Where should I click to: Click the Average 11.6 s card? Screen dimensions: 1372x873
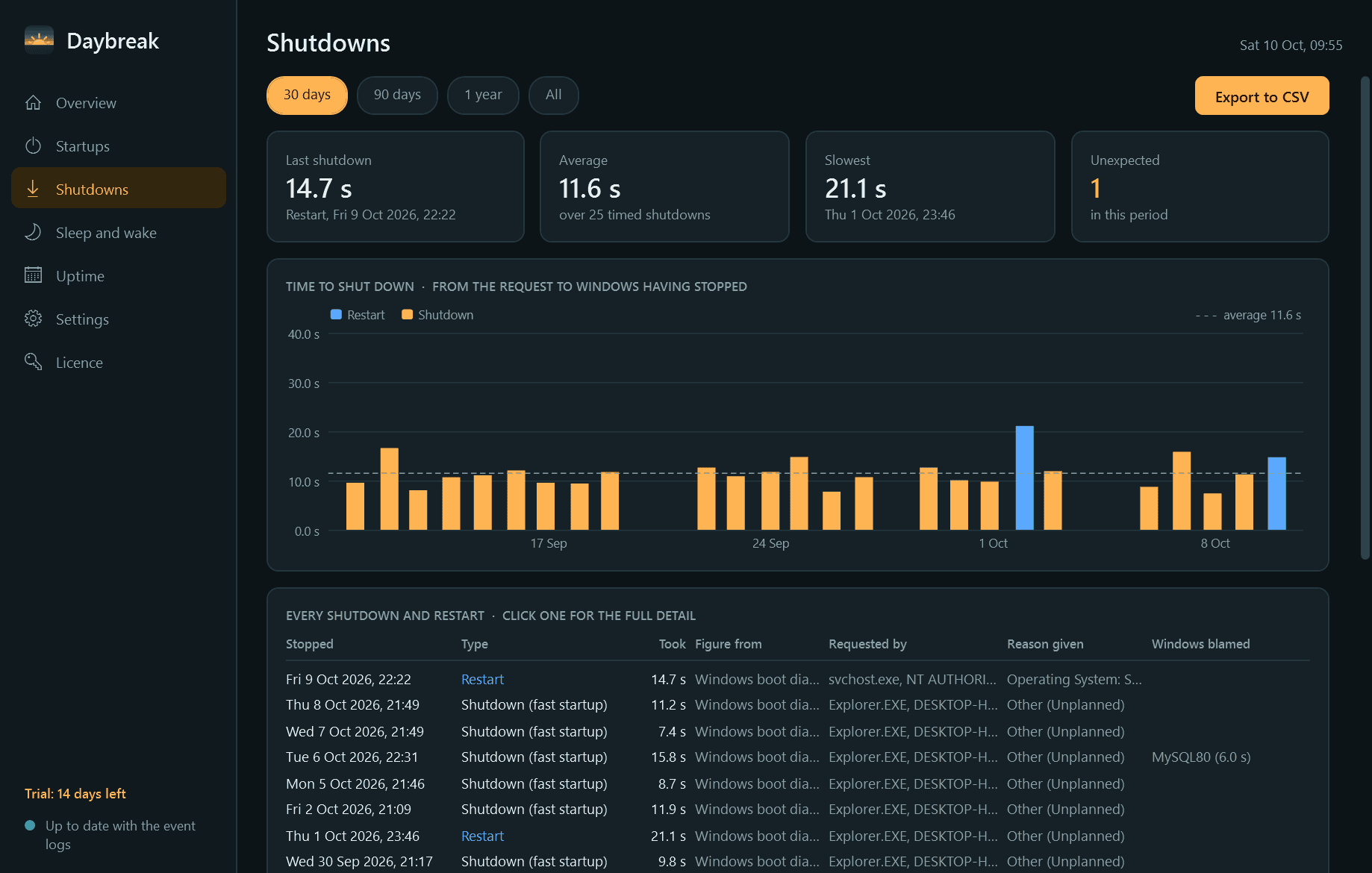tap(664, 187)
